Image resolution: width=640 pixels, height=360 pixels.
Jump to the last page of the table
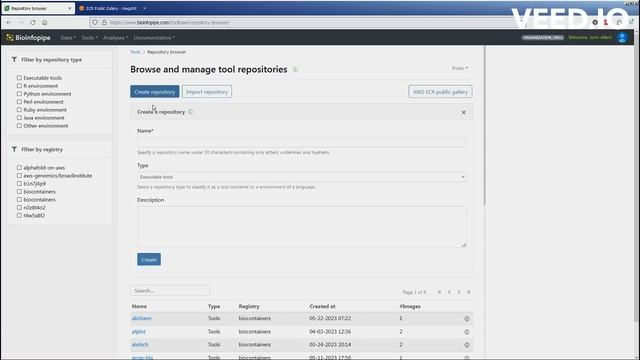tap(469, 292)
